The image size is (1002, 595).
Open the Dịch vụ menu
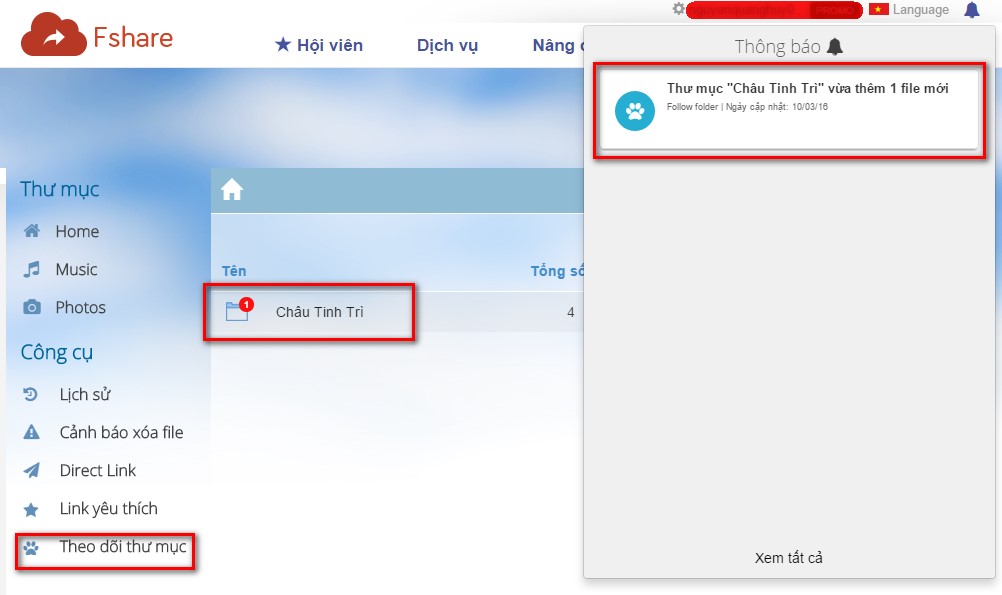pos(447,45)
